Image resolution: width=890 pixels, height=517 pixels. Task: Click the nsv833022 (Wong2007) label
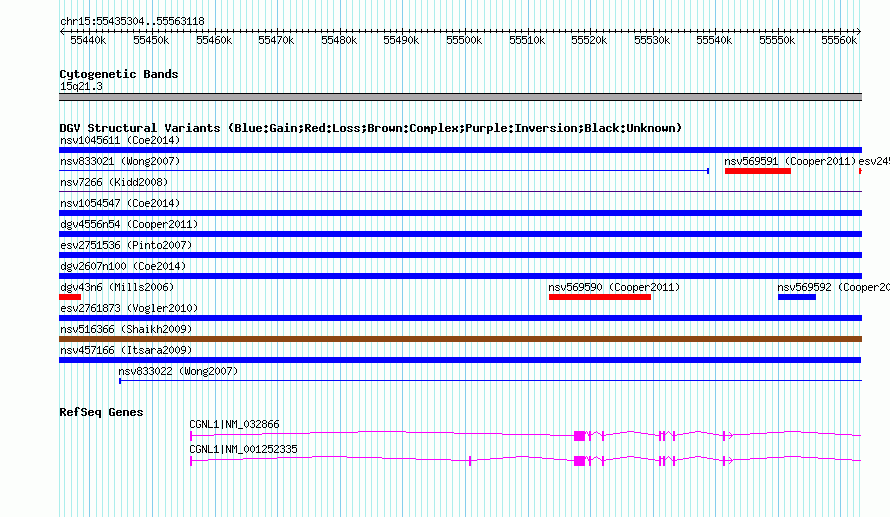[x=178, y=371]
